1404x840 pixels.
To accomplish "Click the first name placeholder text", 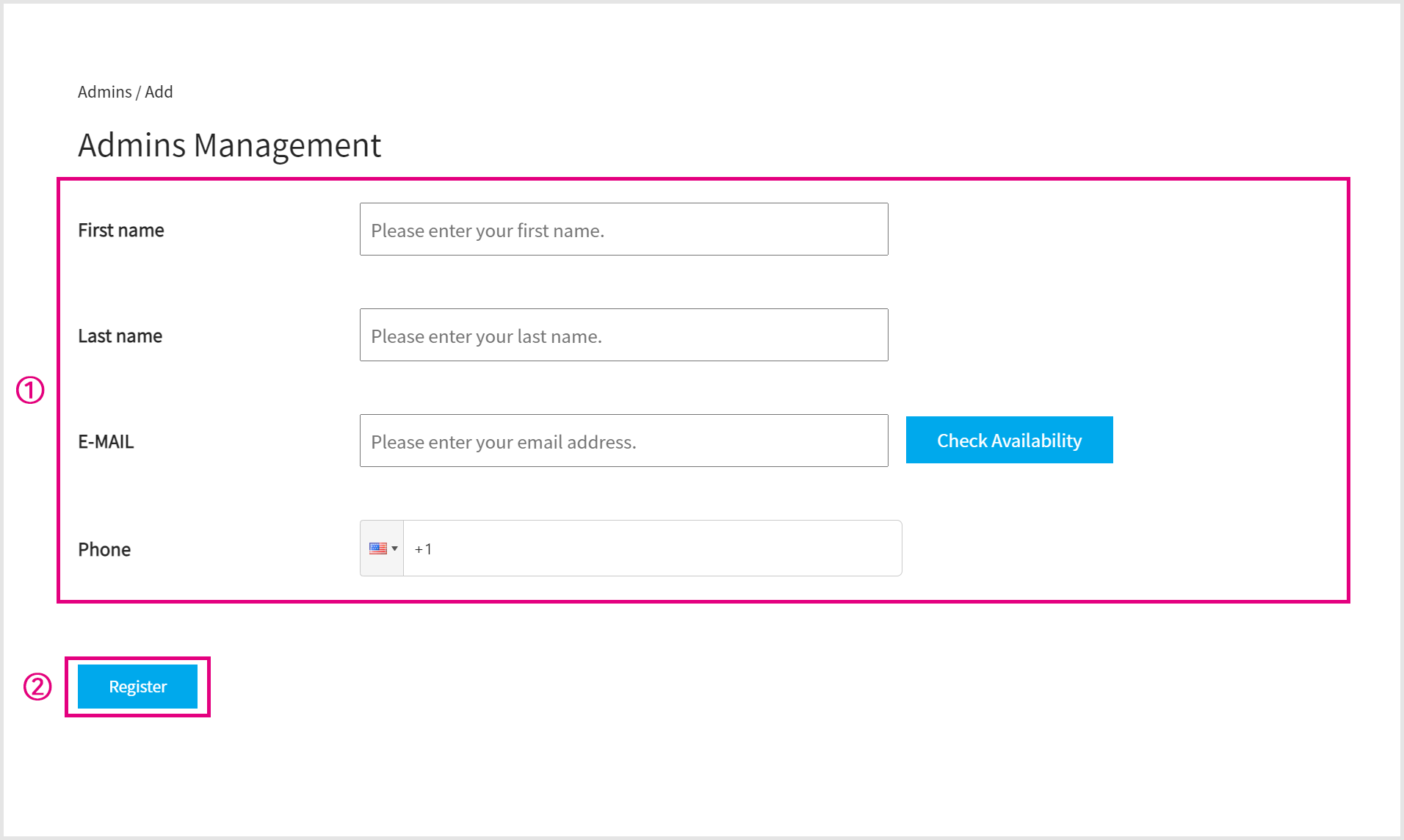I will coord(488,231).
